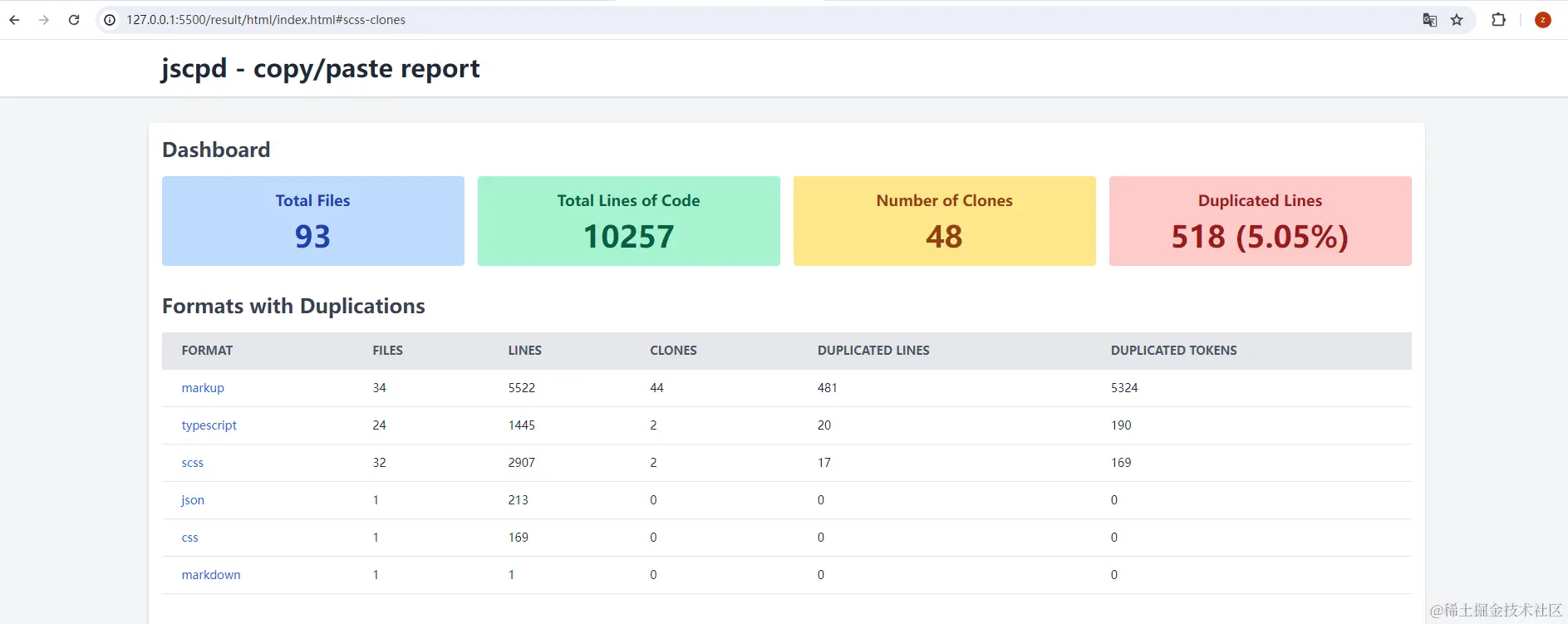Select the Duplicated Lines card
Viewport: 1568px width, 624px height.
1261,221
